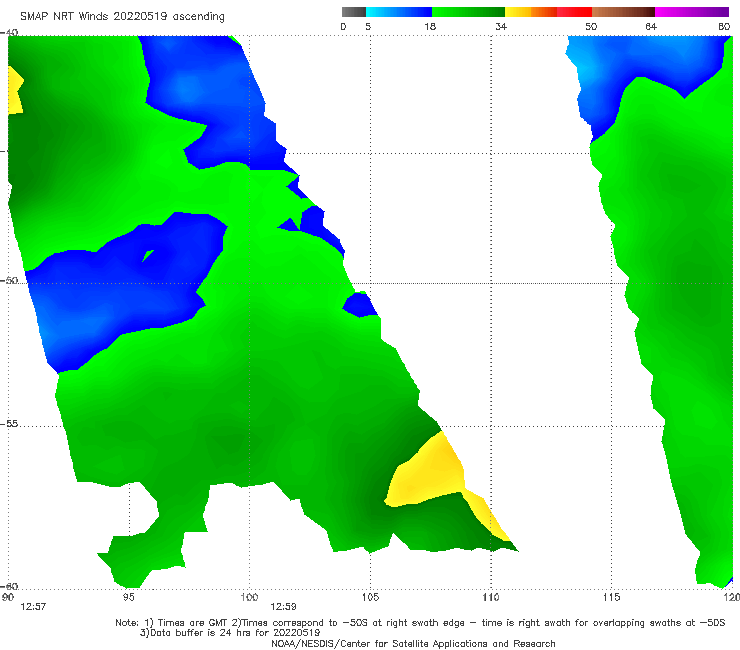Click the swath time label 12:57
Screen dimensions: 740x650
pyautogui.click(x=33, y=607)
